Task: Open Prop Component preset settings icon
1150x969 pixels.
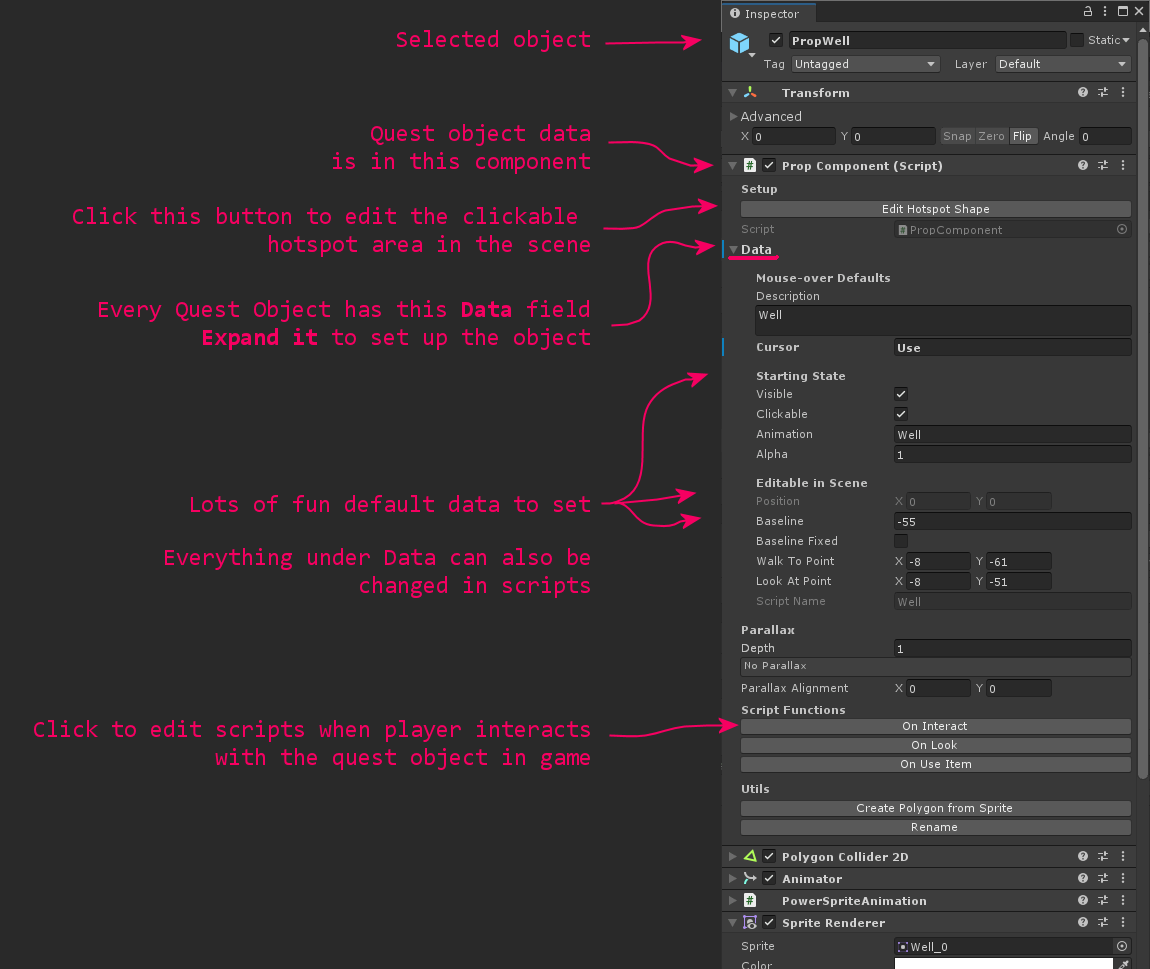Action: [x=1103, y=166]
